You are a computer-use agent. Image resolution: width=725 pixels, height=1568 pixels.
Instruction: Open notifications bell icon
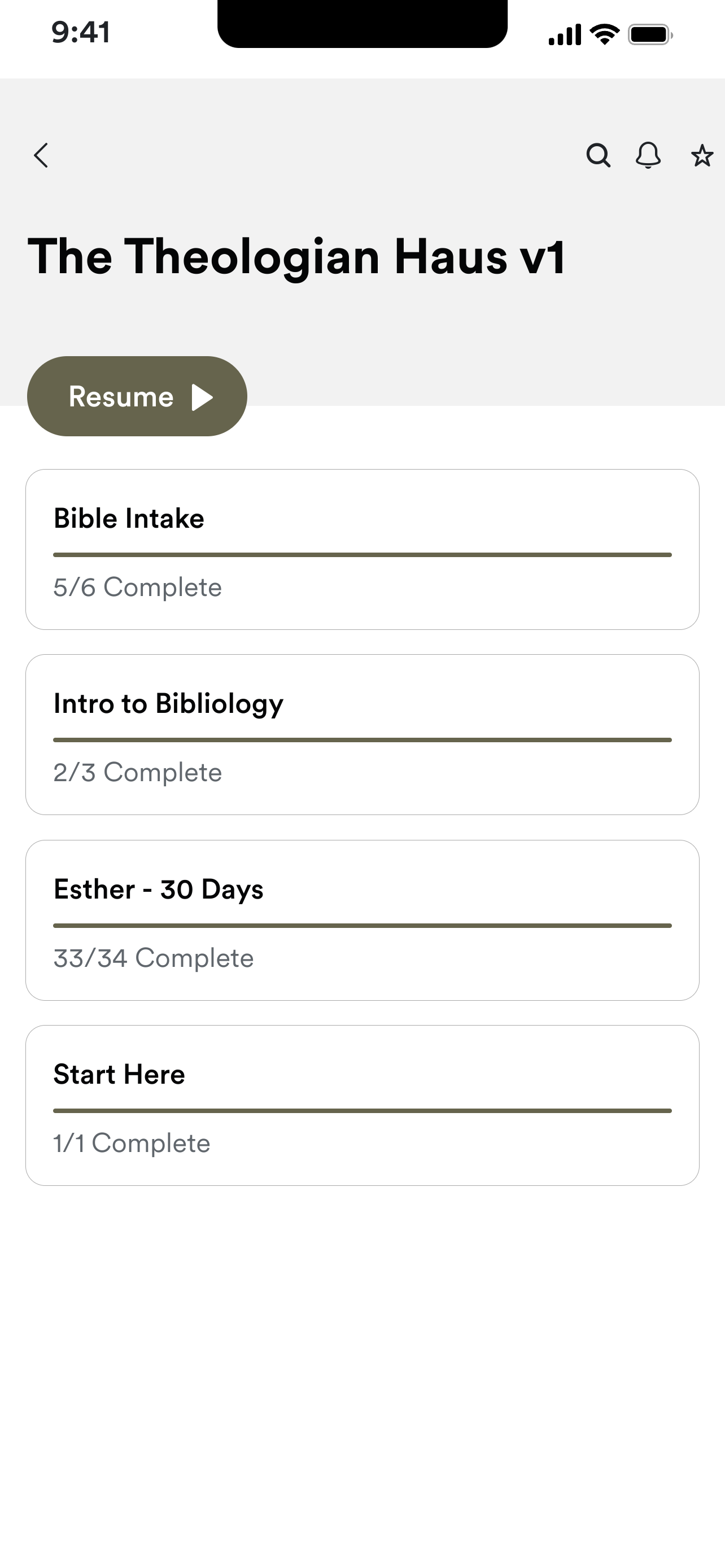pos(648,155)
